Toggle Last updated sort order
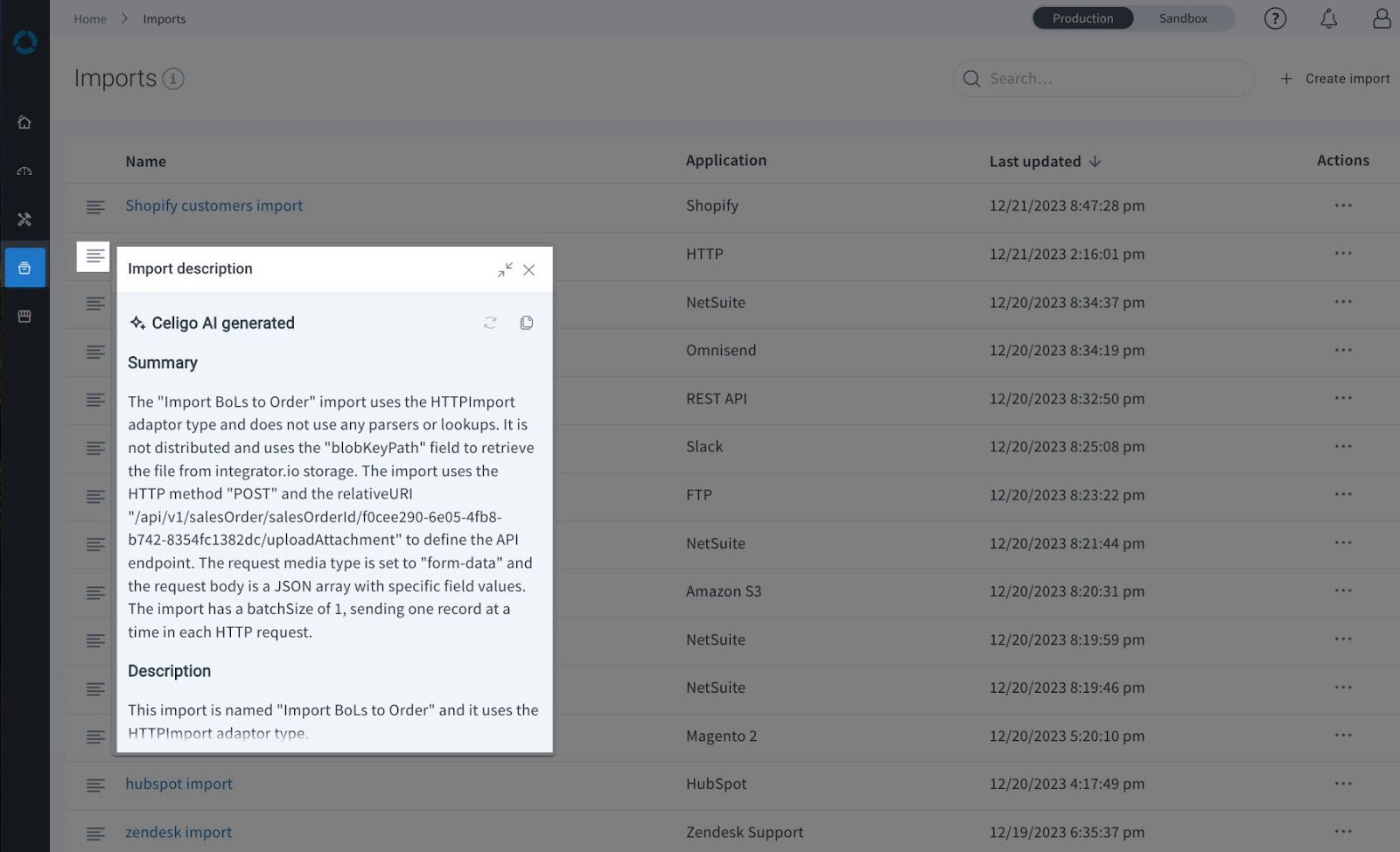Image resolution: width=1400 pixels, height=852 pixels. (1095, 161)
